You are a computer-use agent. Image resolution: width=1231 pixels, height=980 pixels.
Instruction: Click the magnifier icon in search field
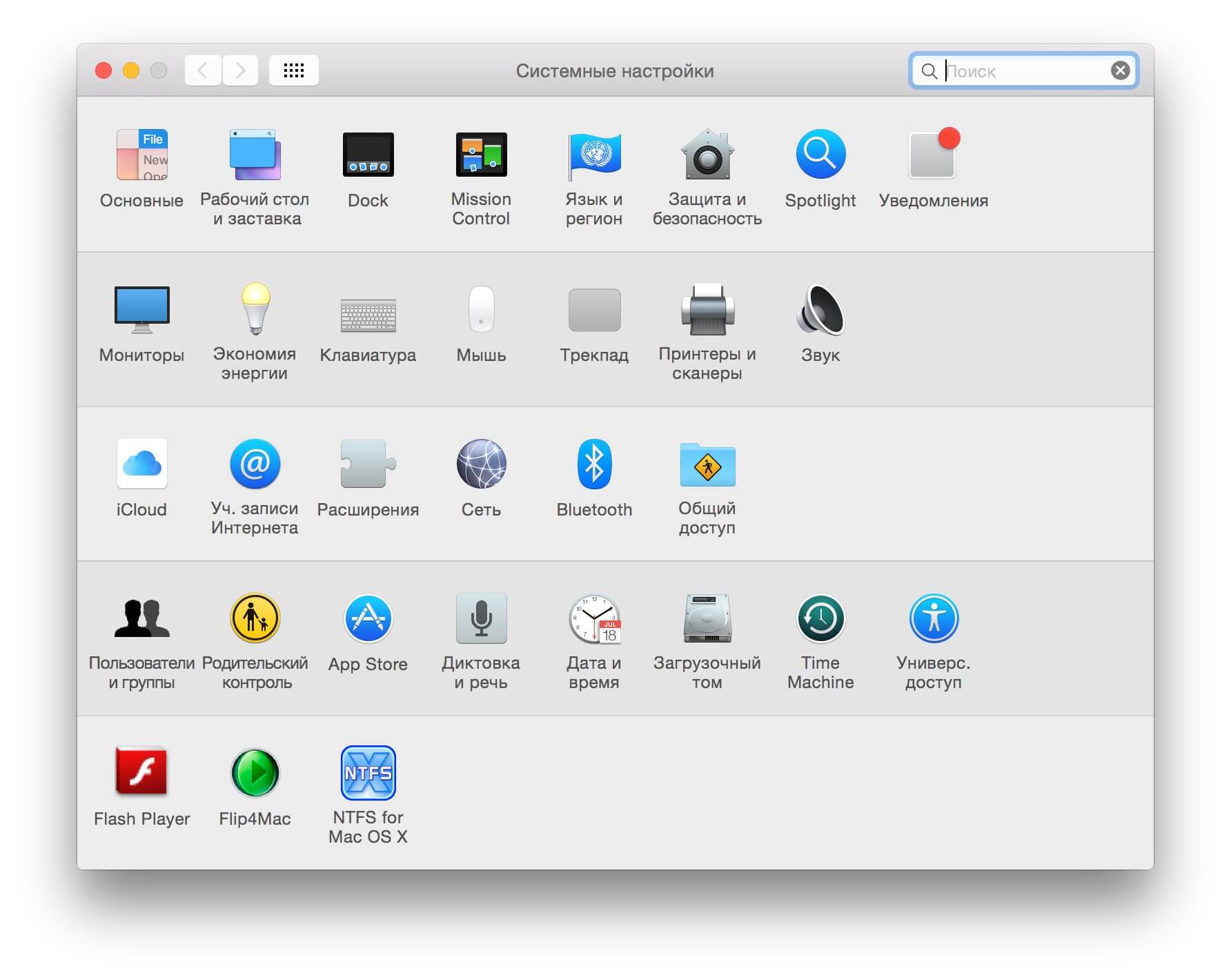pos(929,71)
